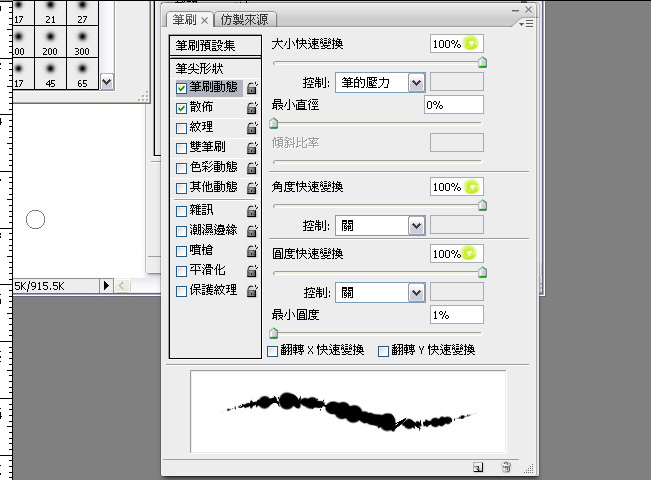Switch to the 筆刷 tab
Image resolution: width=651 pixels, height=480 pixels.
point(185,20)
